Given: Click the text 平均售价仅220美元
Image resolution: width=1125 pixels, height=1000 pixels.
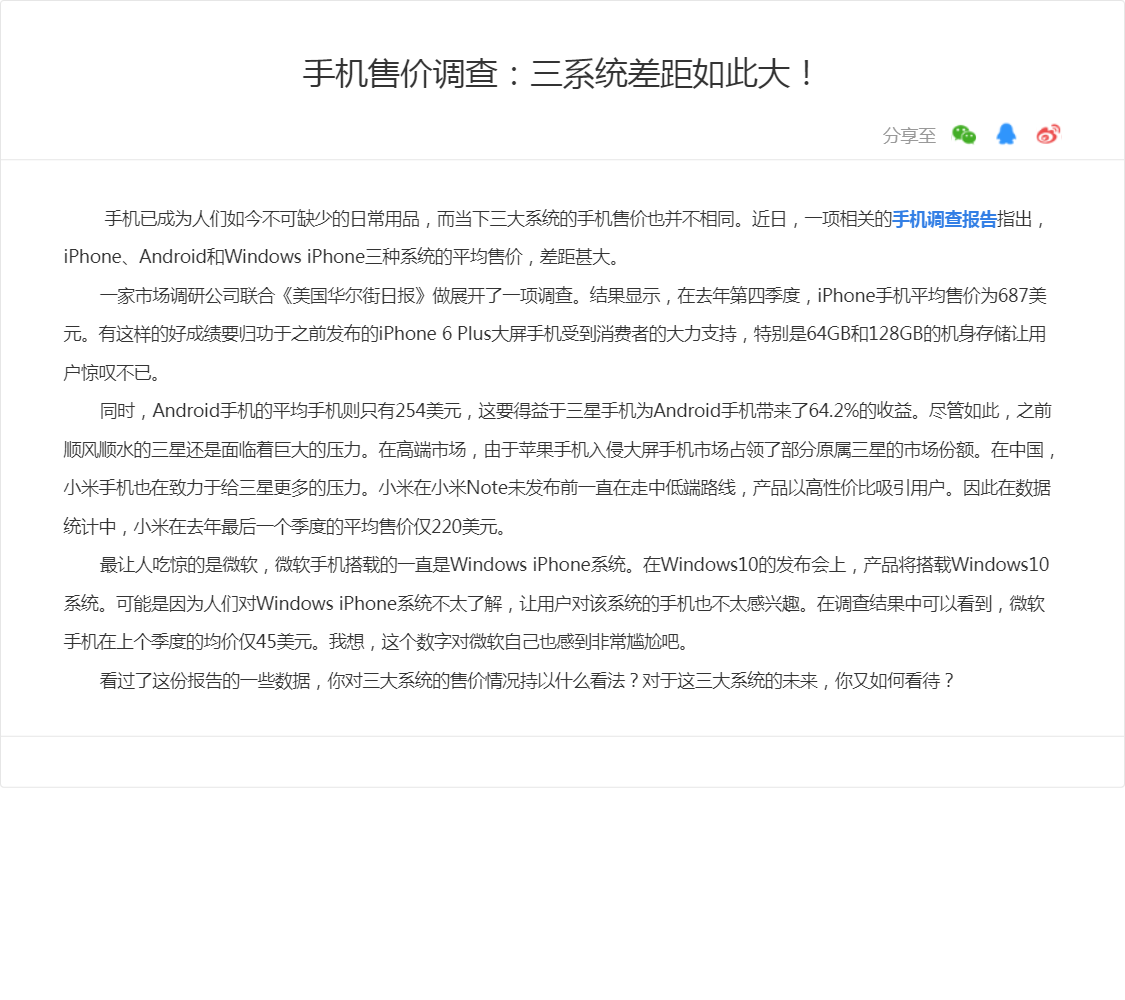Looking at the screenshot, I should 424,527.
